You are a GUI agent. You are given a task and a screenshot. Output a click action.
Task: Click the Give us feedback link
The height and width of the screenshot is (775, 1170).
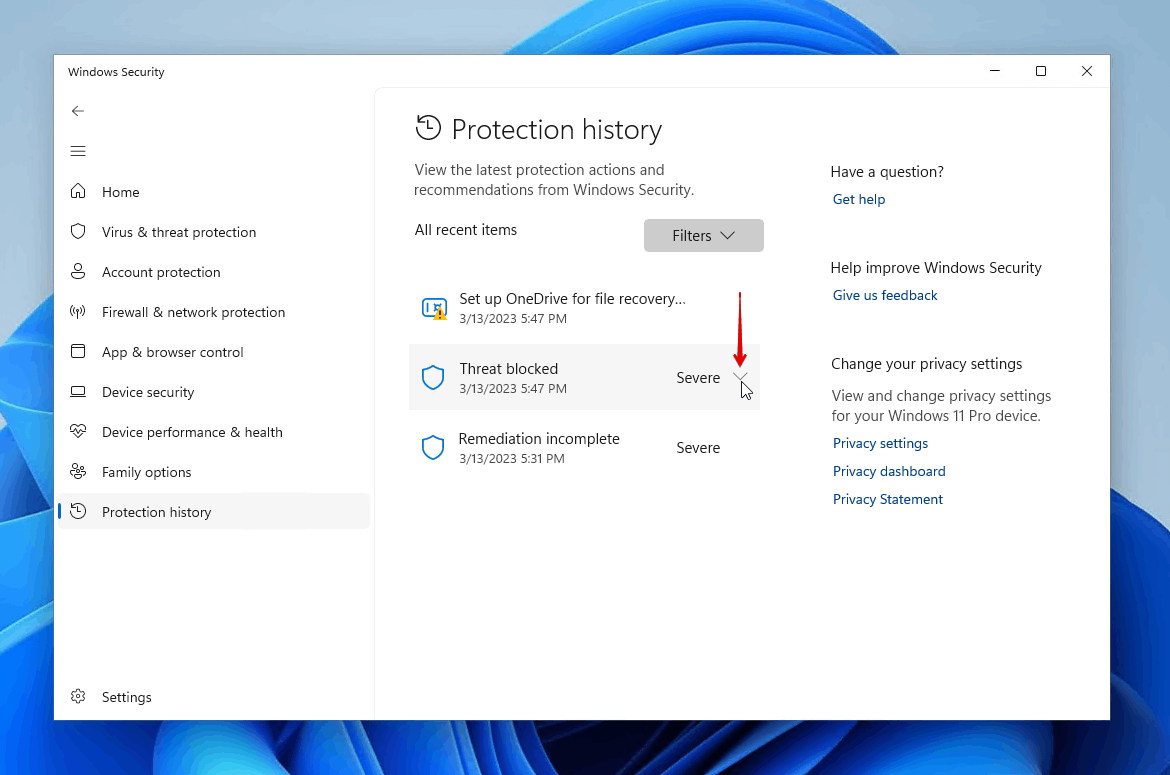(885, 295)
